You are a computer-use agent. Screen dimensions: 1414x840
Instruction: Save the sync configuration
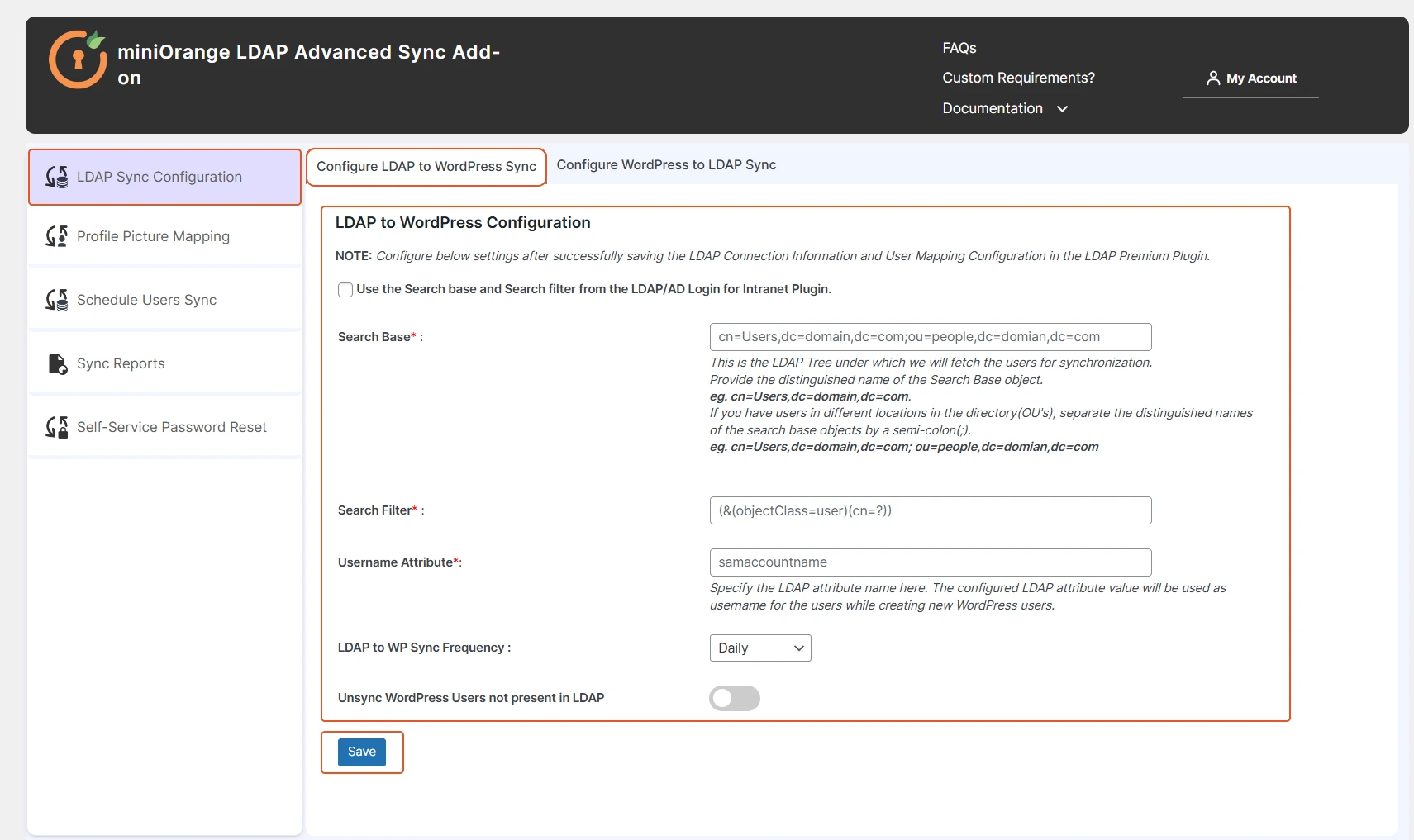(362, 752)
